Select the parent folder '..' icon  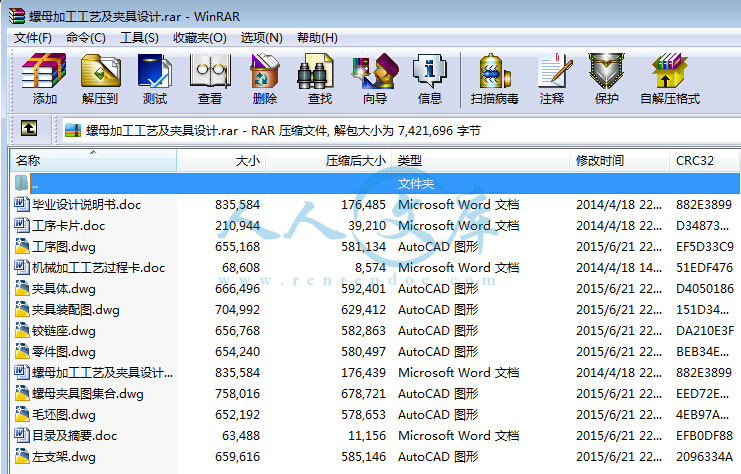[x=21, y=183]
